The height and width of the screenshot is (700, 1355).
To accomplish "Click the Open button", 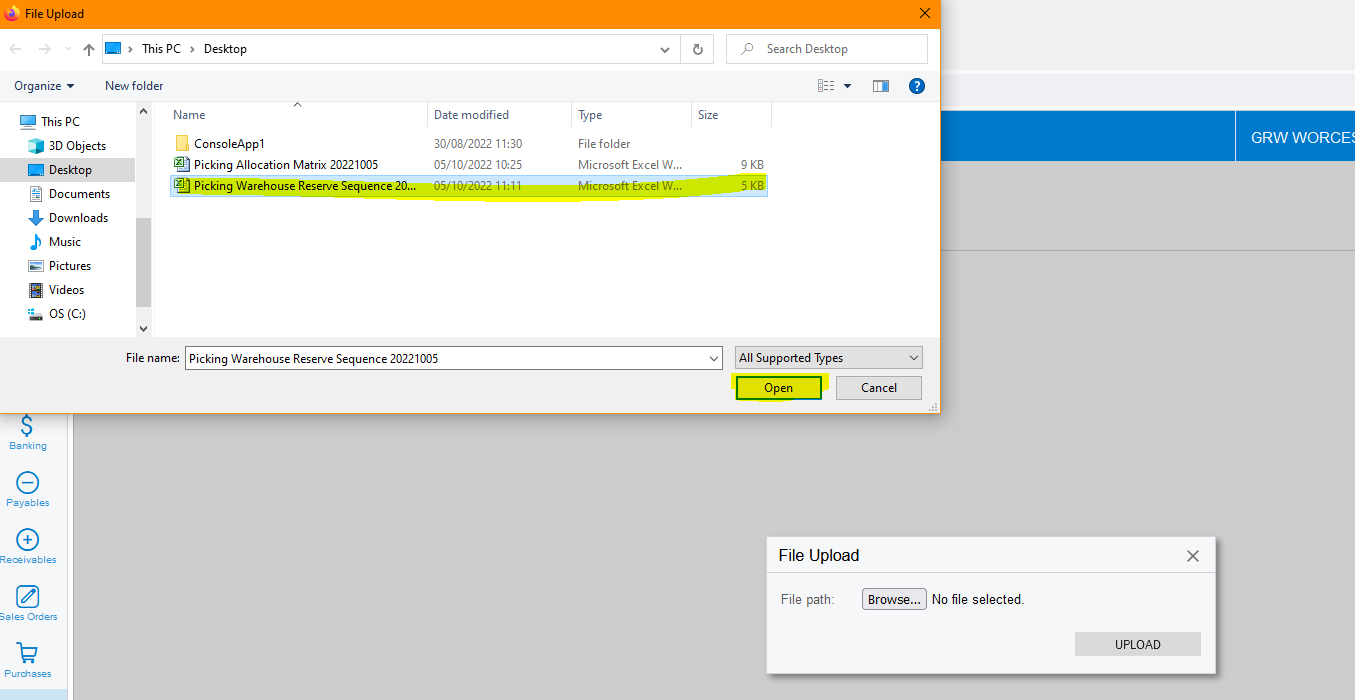I will pos(778,388).
